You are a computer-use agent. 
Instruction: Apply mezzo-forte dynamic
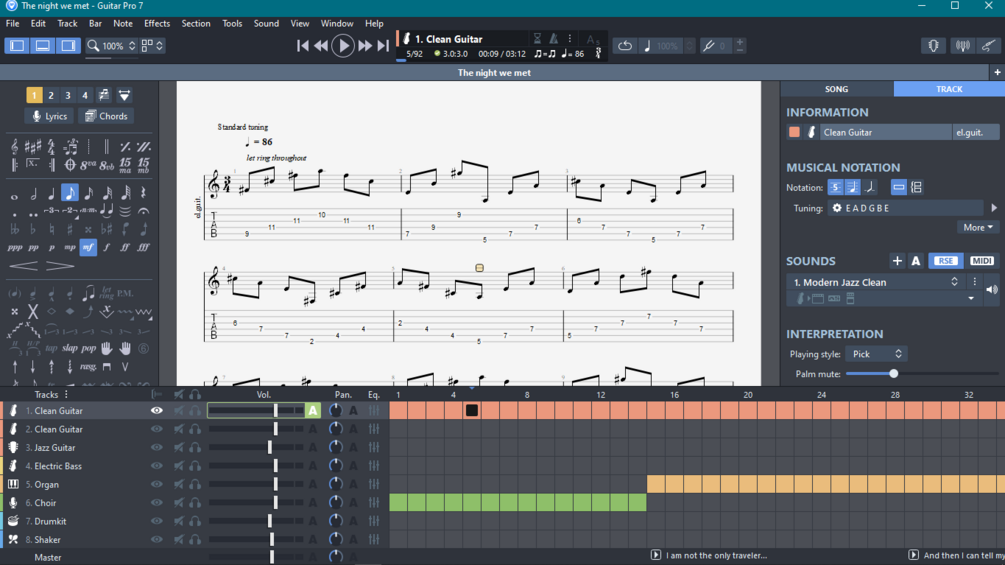[88, 247]
